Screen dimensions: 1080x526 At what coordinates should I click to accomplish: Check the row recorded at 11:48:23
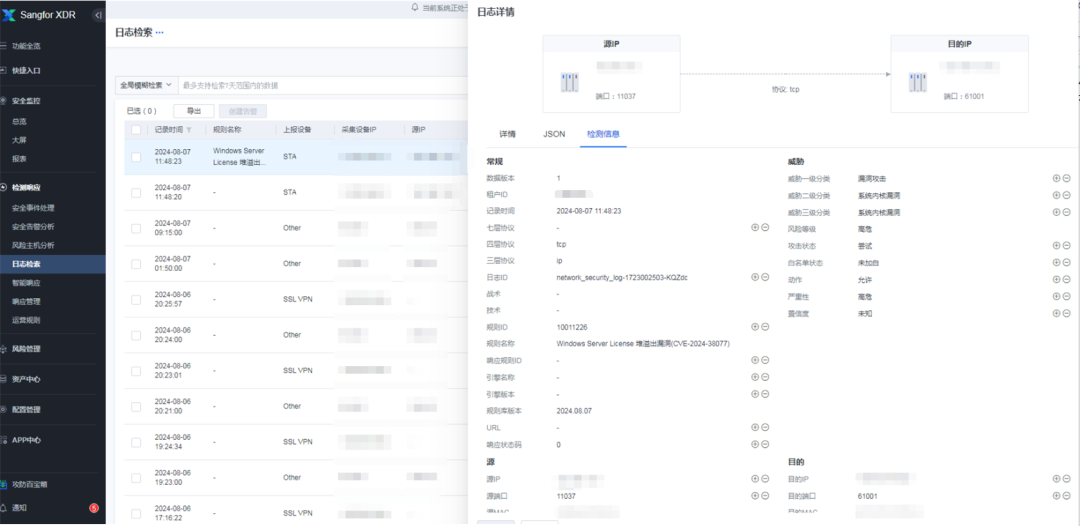coord(136,157)
